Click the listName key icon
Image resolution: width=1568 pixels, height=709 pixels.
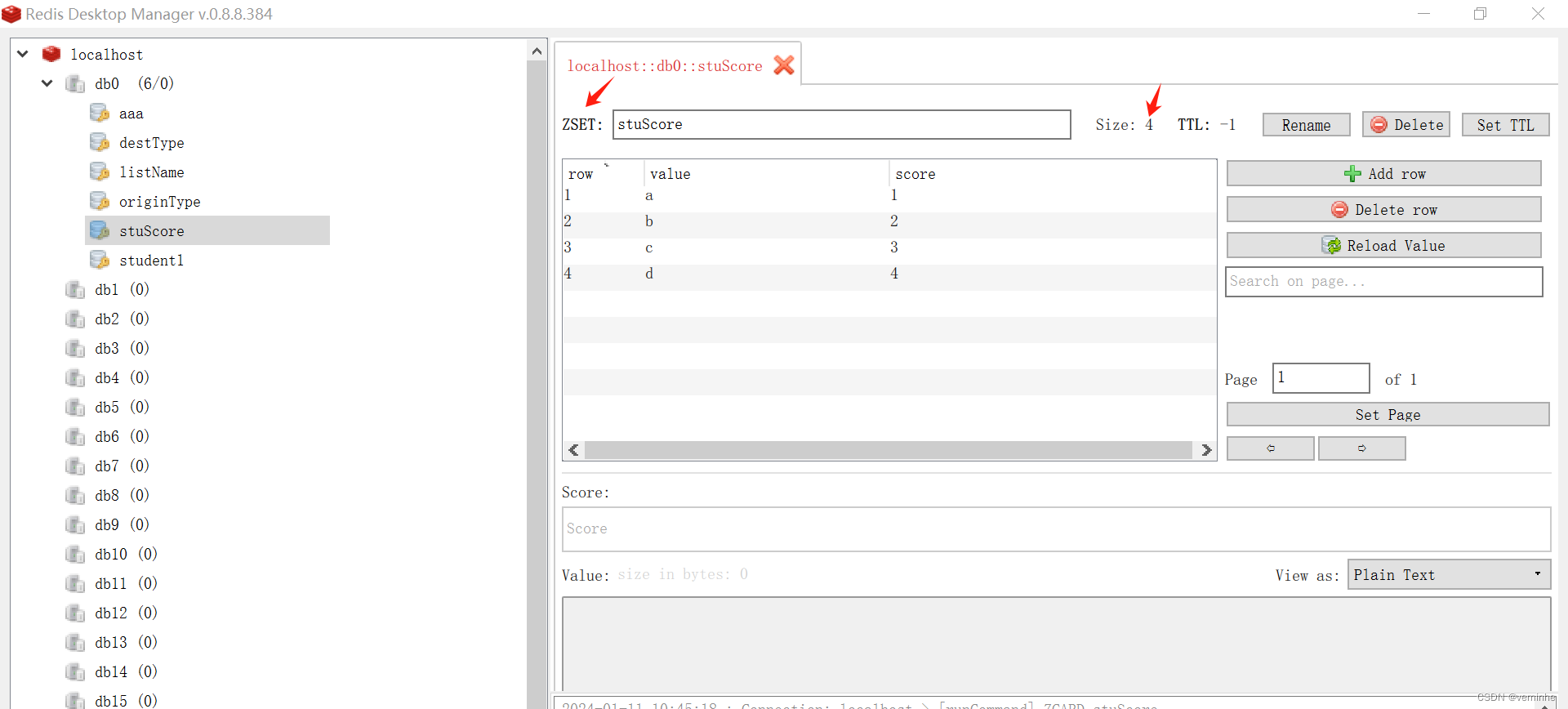(x=100, y=172)
